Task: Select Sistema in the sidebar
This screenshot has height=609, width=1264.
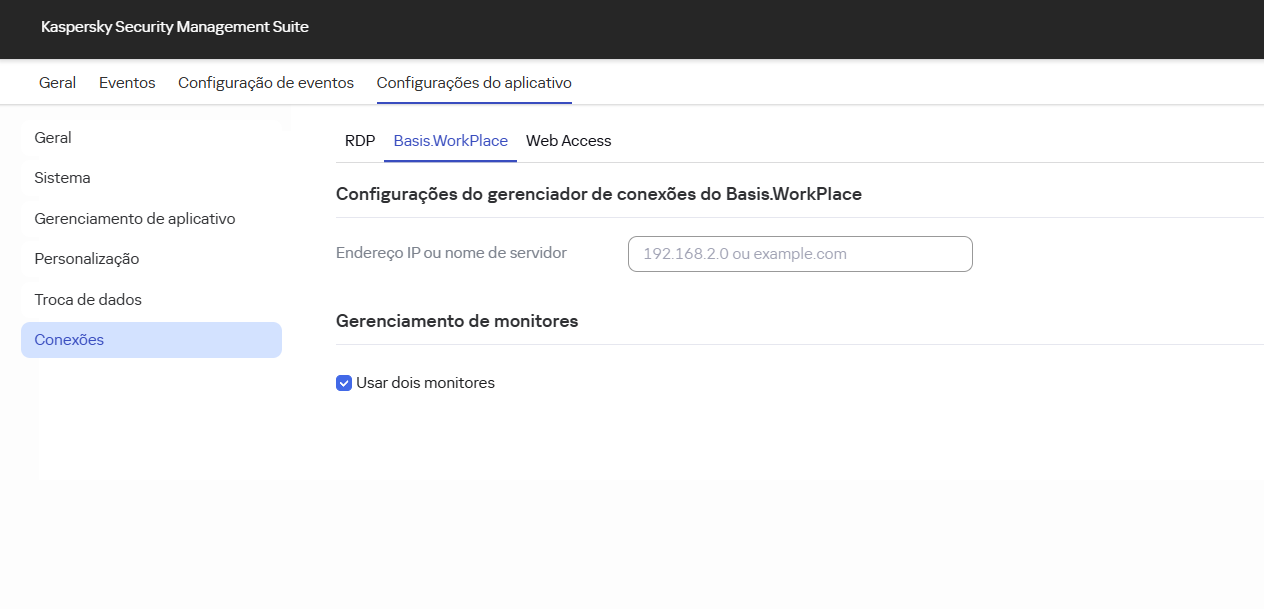Action: pyautogui.click(x=62, y=177)
